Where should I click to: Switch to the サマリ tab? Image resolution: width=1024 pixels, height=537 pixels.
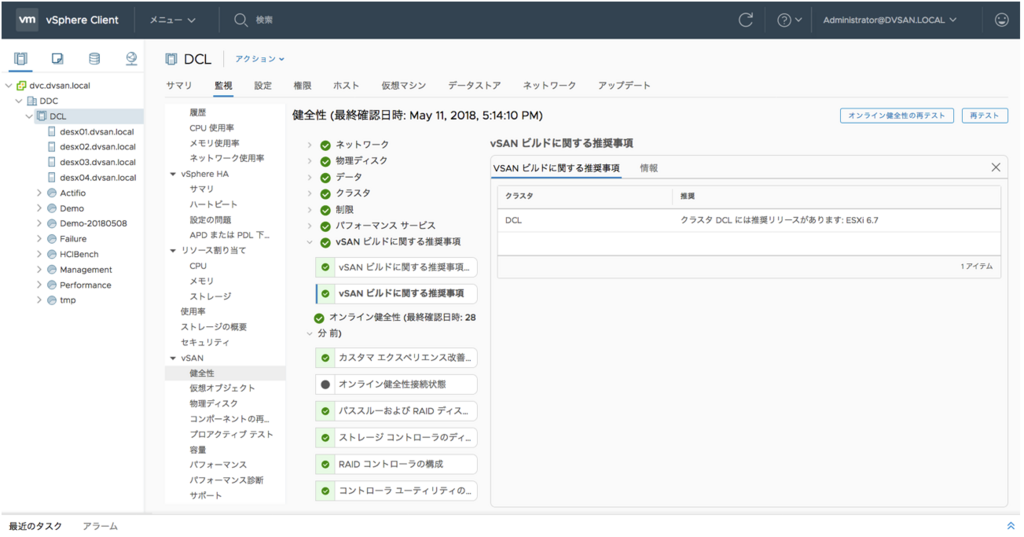[x=179, y=86]
